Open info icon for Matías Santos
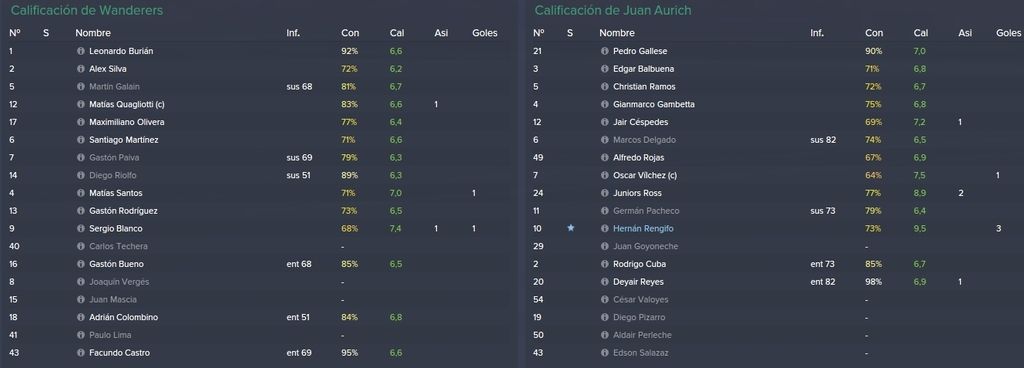Viewport: 1024px width, 368px height. tap(81, 193)
